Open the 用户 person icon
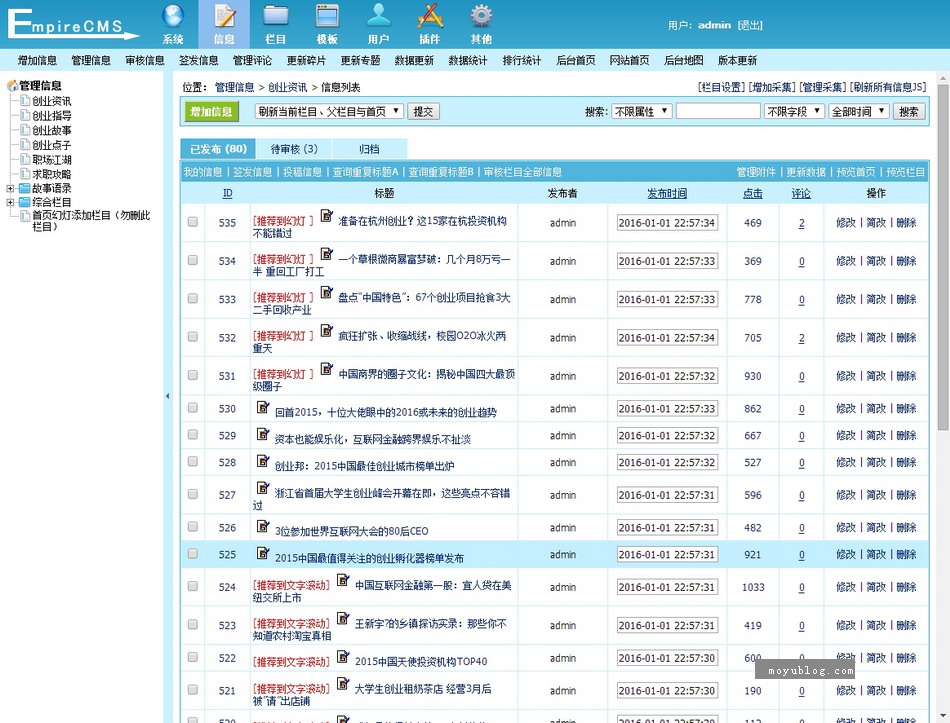 click(379, 16)
